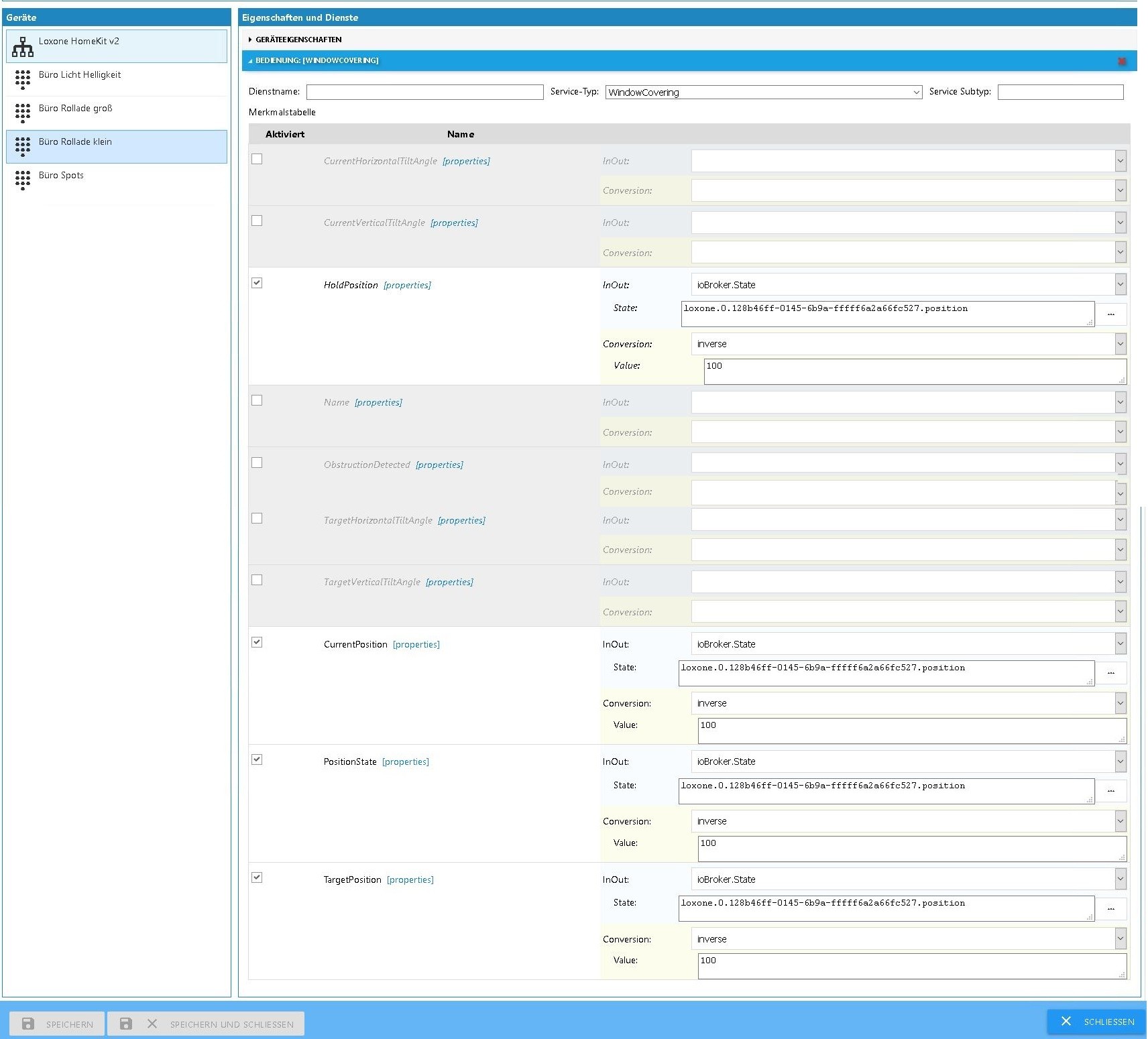Uncheck the TargetPosition characteristic
1148x1039 pixels.
pyautogui.click(x=257, y=877)
